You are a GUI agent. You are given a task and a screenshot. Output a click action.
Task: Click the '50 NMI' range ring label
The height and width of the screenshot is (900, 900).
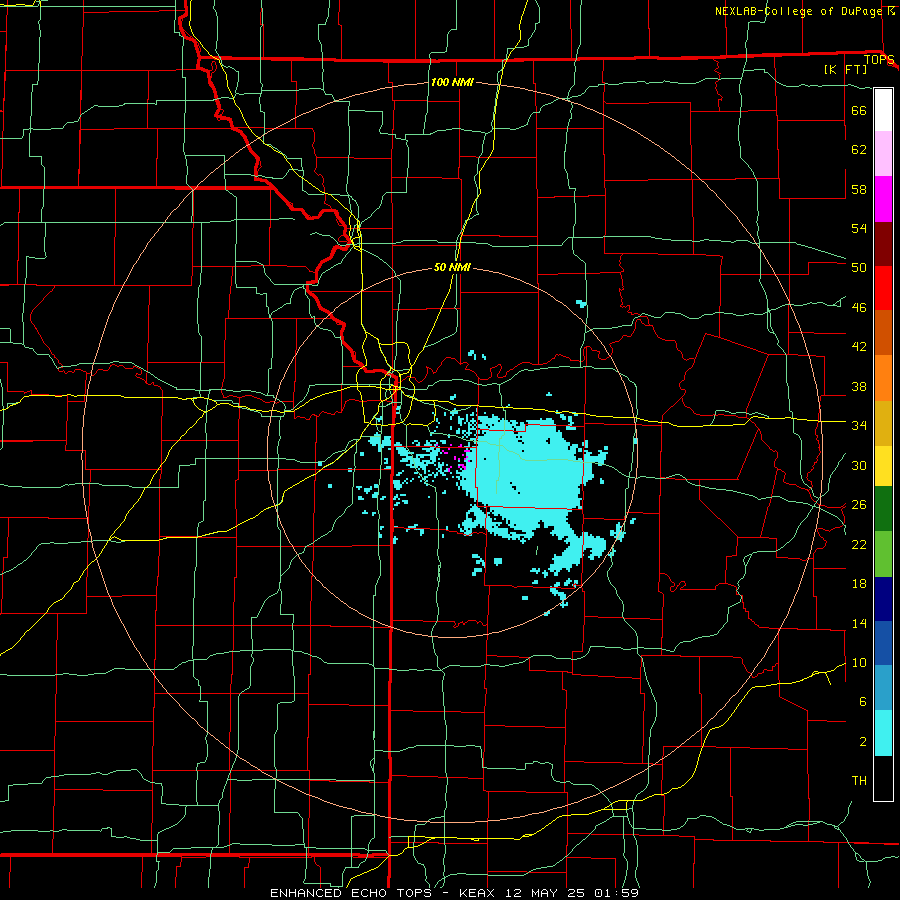point(452,267)
